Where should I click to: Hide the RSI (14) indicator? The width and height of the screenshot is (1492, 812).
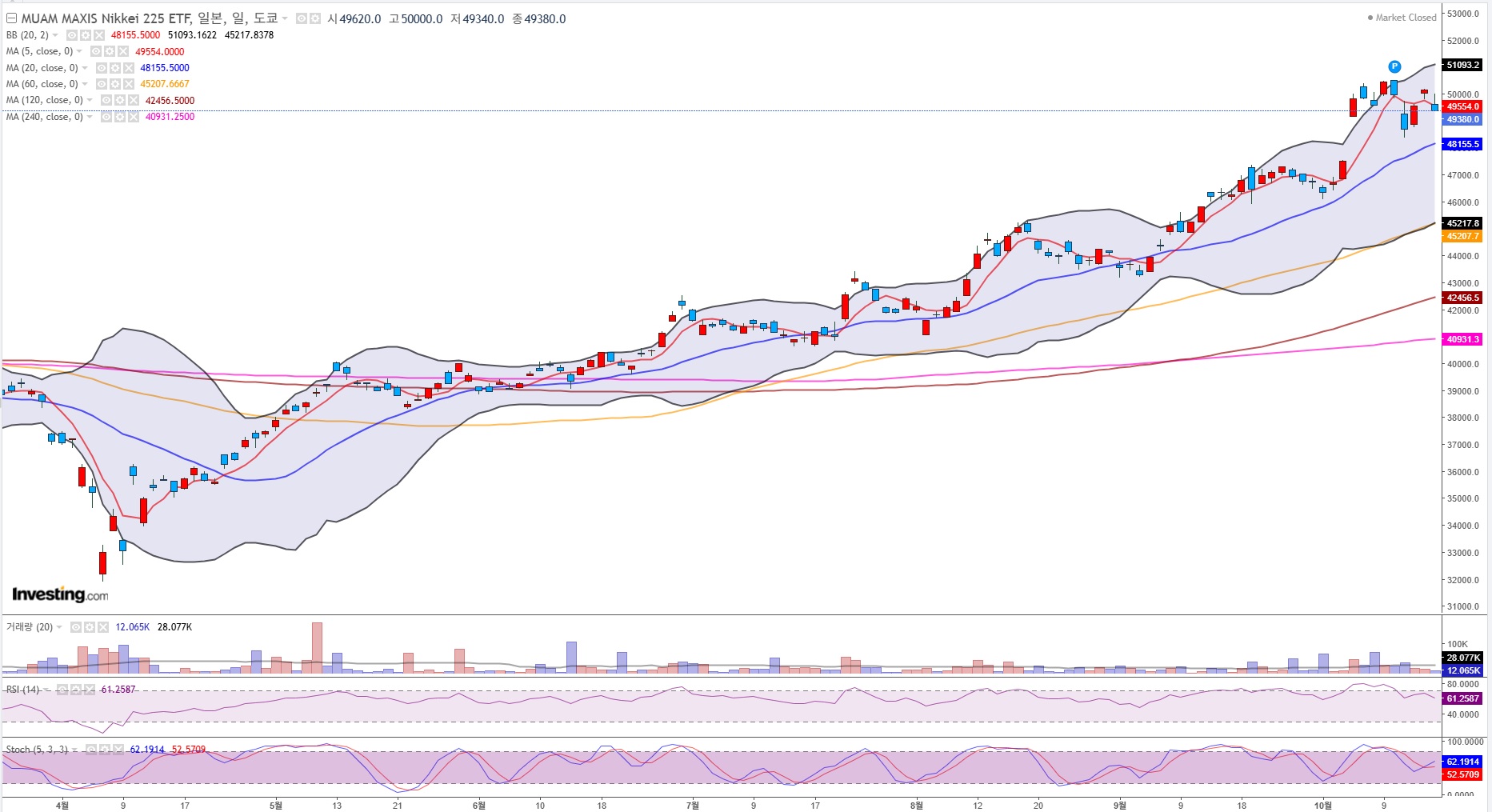(62, 690)
